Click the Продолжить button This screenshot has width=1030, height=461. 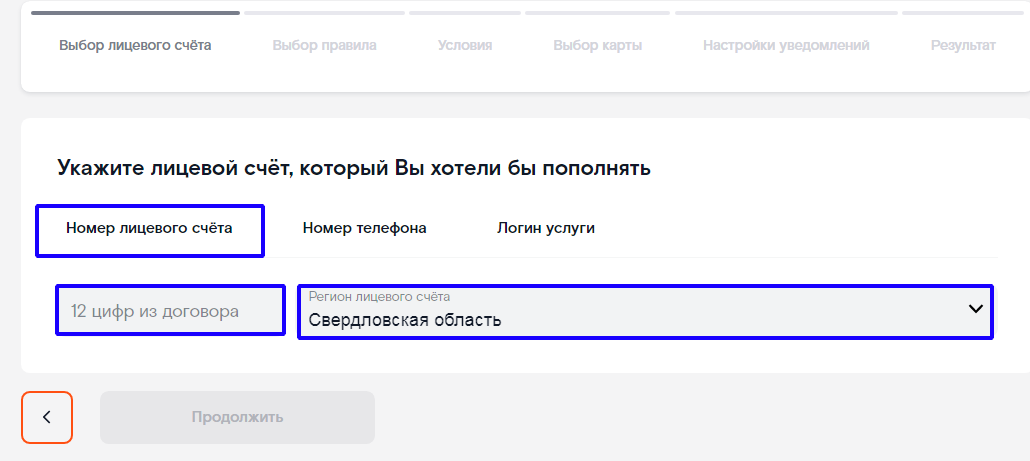(x=237, y=418)
